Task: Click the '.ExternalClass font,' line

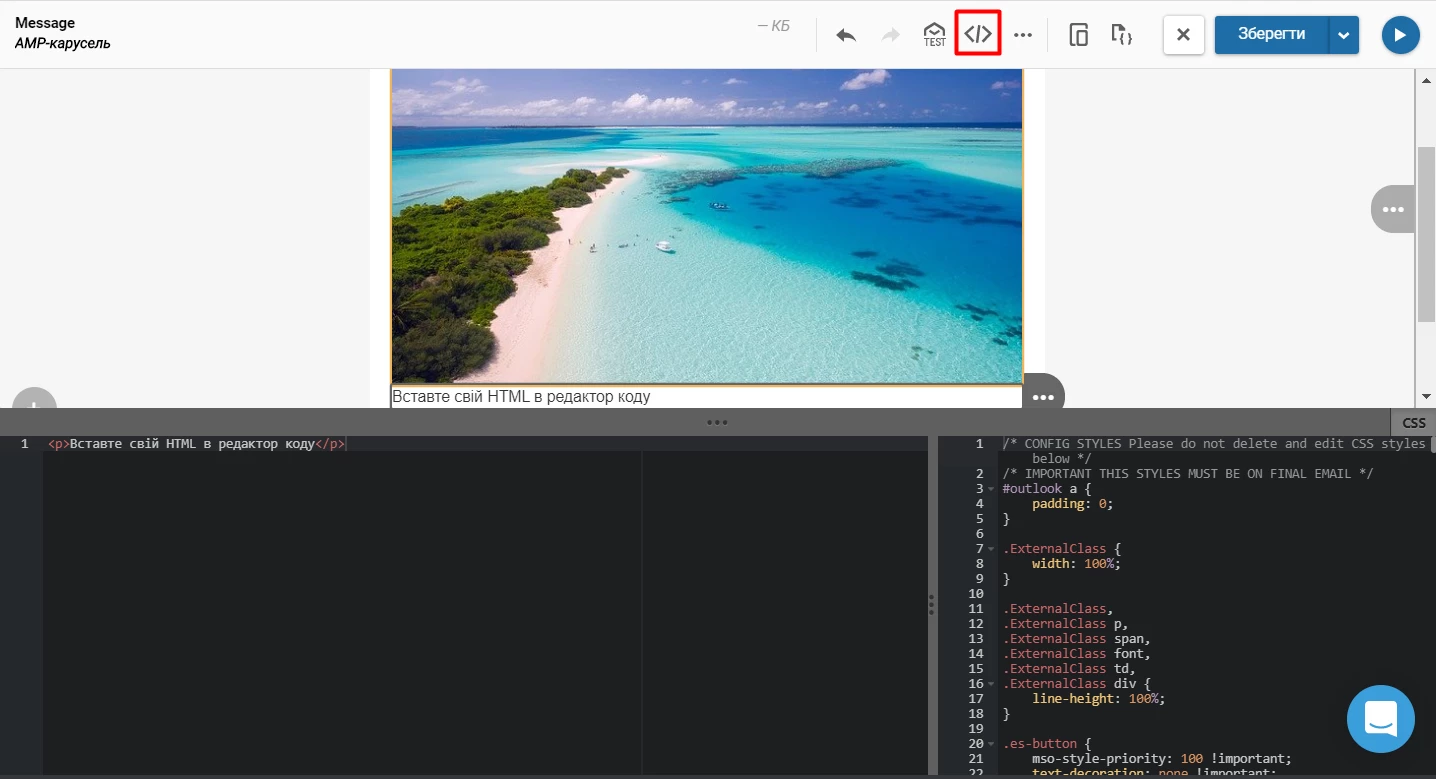Action: click(x=1076, y=654)
